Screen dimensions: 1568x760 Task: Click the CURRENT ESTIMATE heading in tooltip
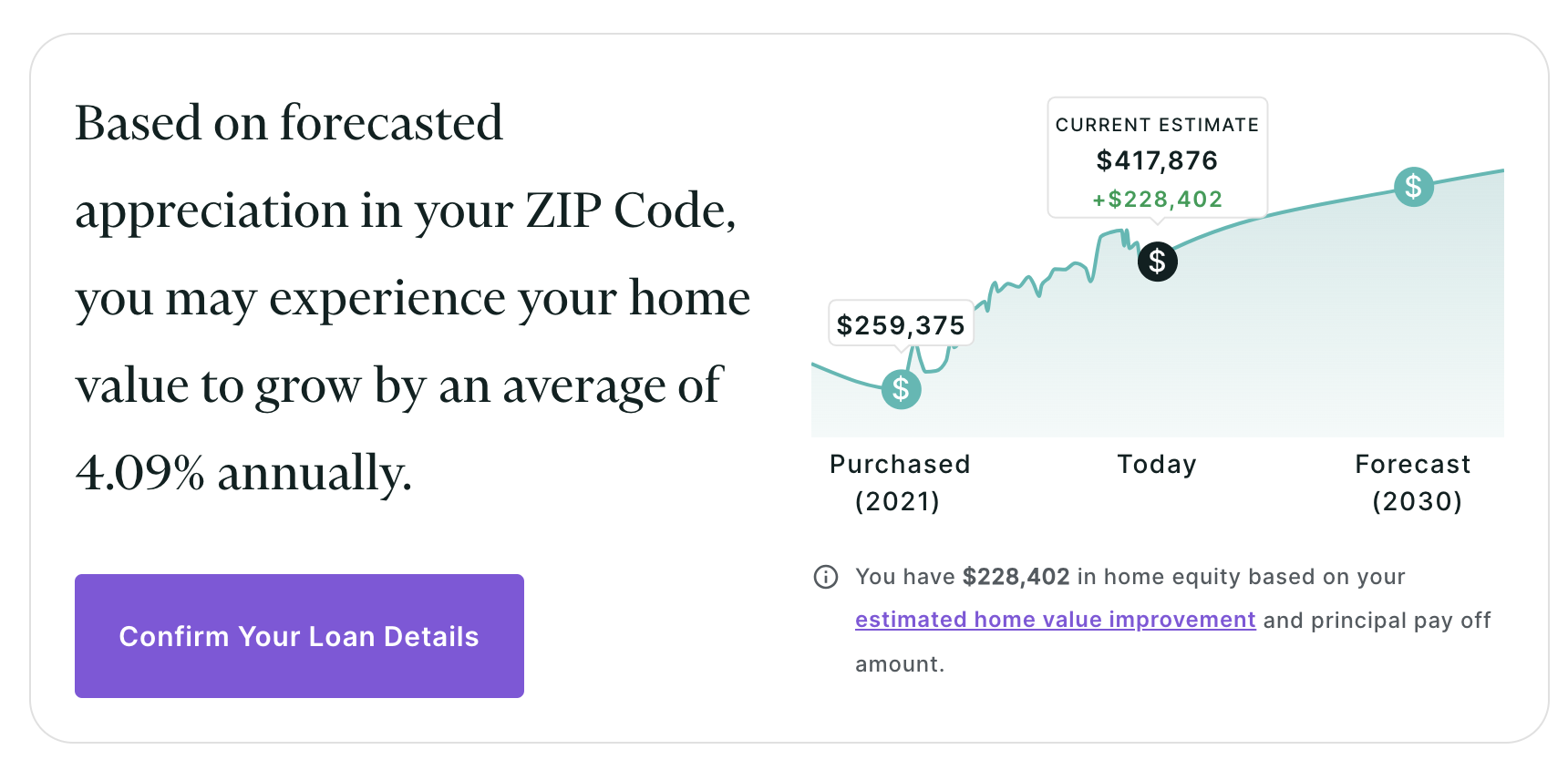tap(1157, 125)
